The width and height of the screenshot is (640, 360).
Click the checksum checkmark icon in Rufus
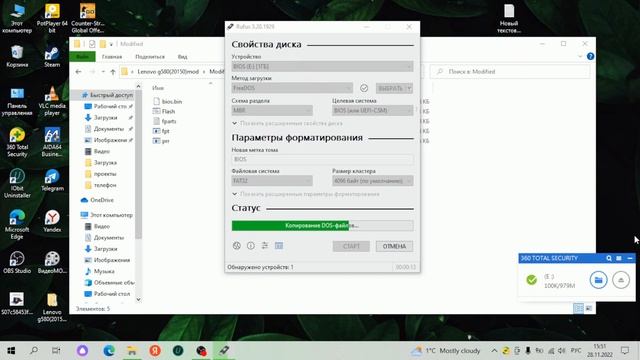pos(364,88)
